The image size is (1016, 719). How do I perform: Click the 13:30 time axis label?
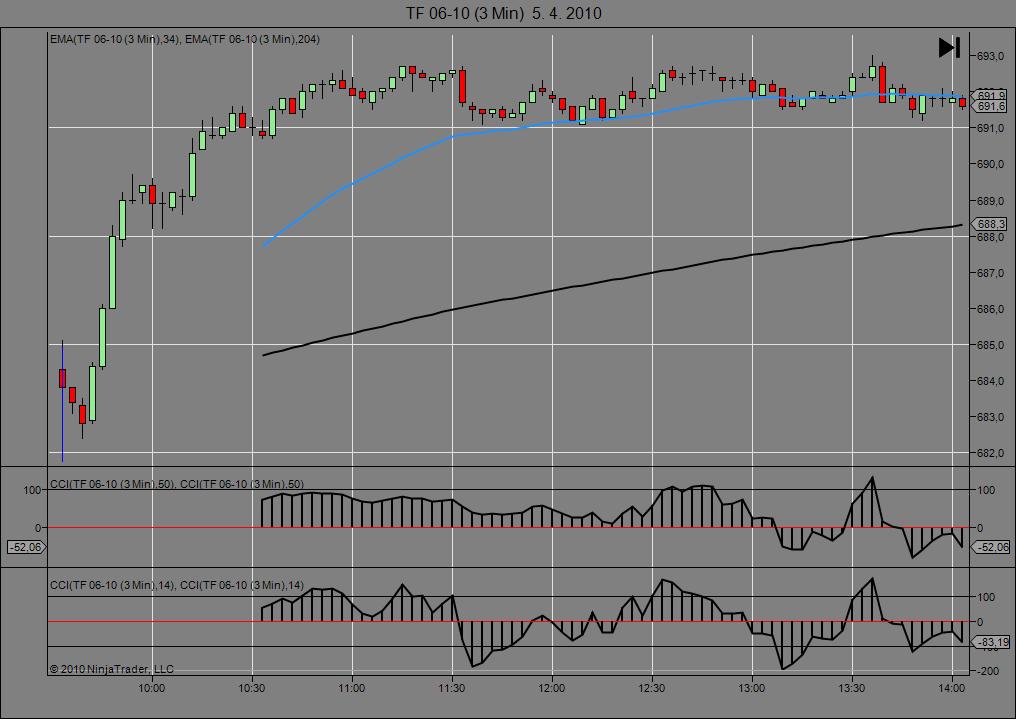pyautogui.click(x=851, y=688)
